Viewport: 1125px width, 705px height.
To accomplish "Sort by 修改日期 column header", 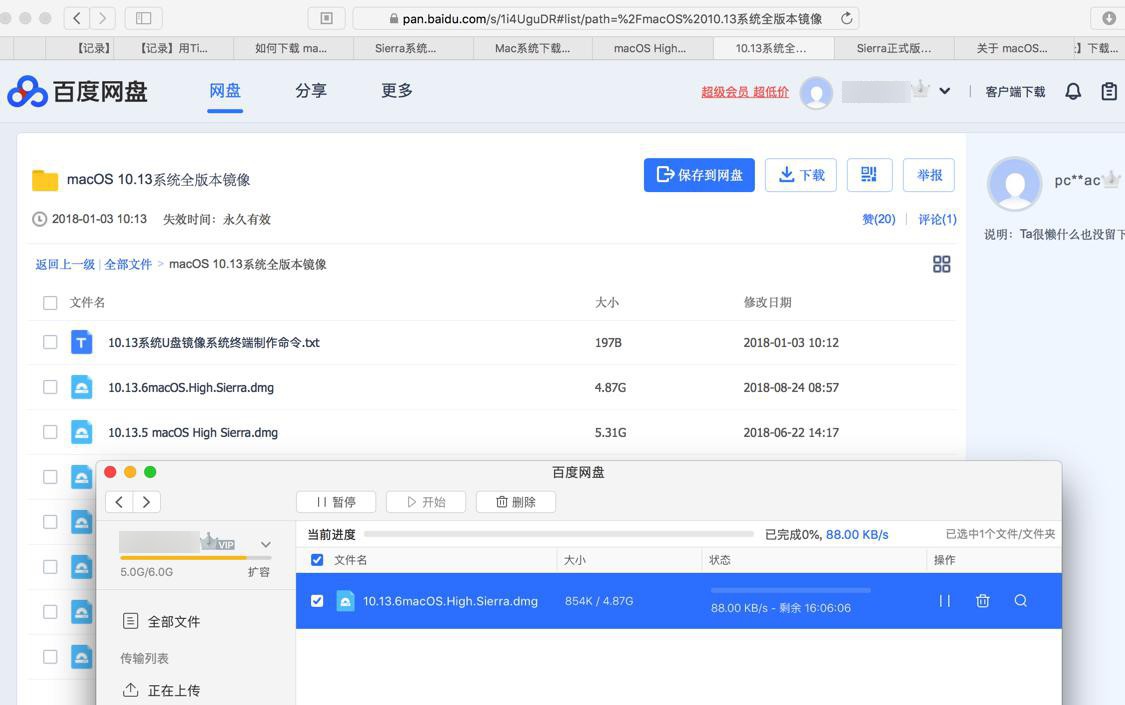I will 767,302.
